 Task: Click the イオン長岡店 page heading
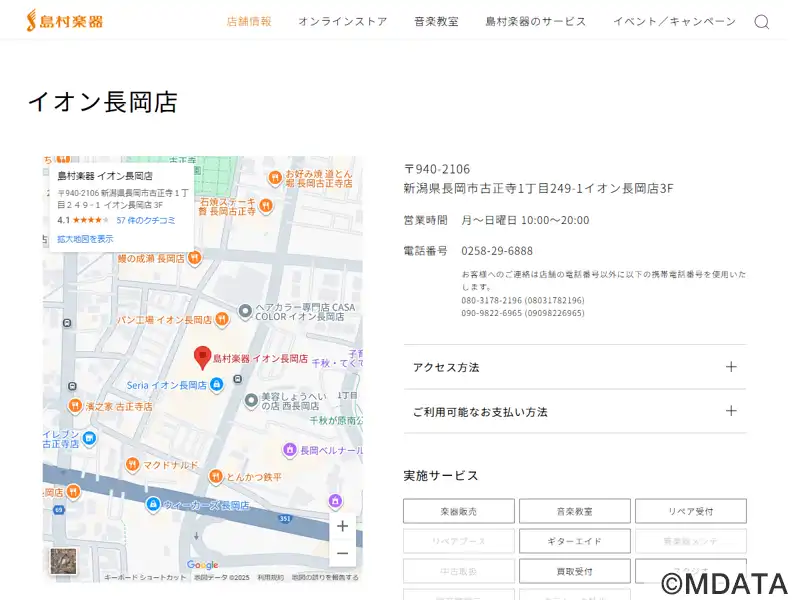coord(103,102)
